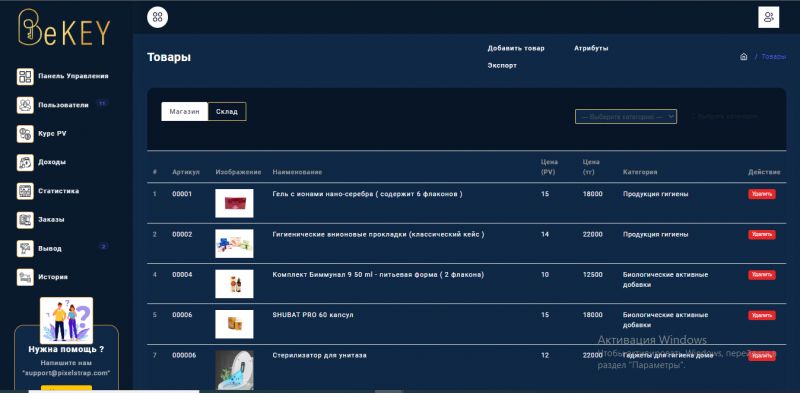Delete product 00001 with Удалить button
Screen dimensions: 800x393
762,194
